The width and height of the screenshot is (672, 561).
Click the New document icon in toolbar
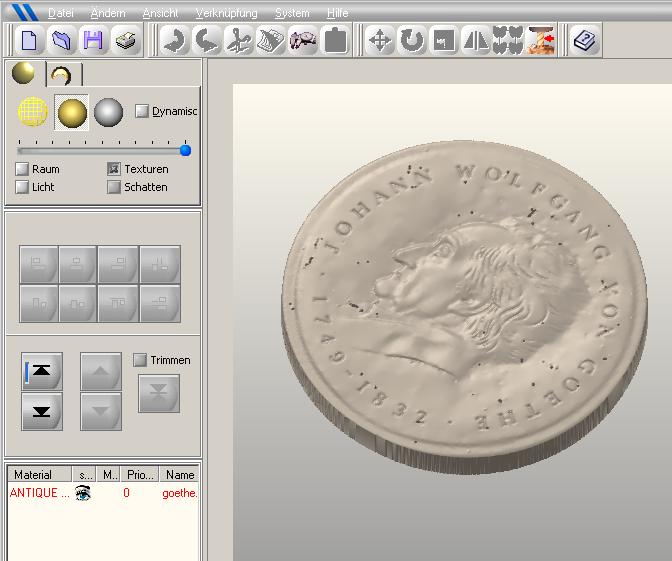coord(29,41)
